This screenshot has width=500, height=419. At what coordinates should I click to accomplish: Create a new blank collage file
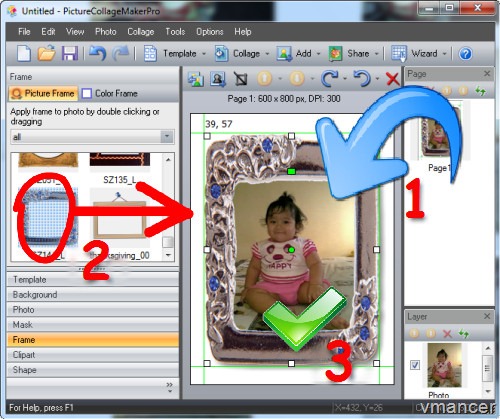[24, 53]
